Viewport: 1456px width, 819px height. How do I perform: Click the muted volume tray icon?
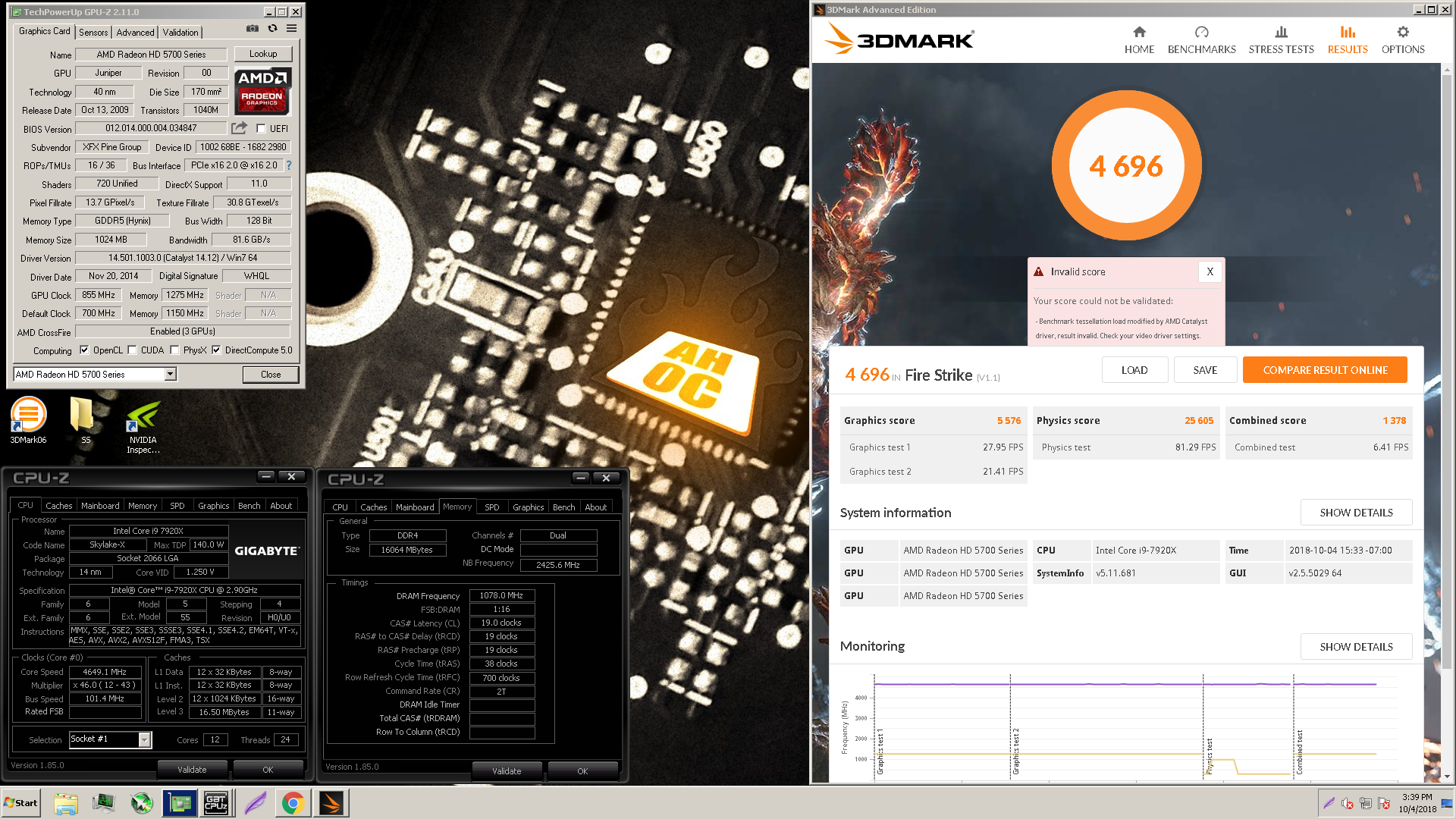1348,803
